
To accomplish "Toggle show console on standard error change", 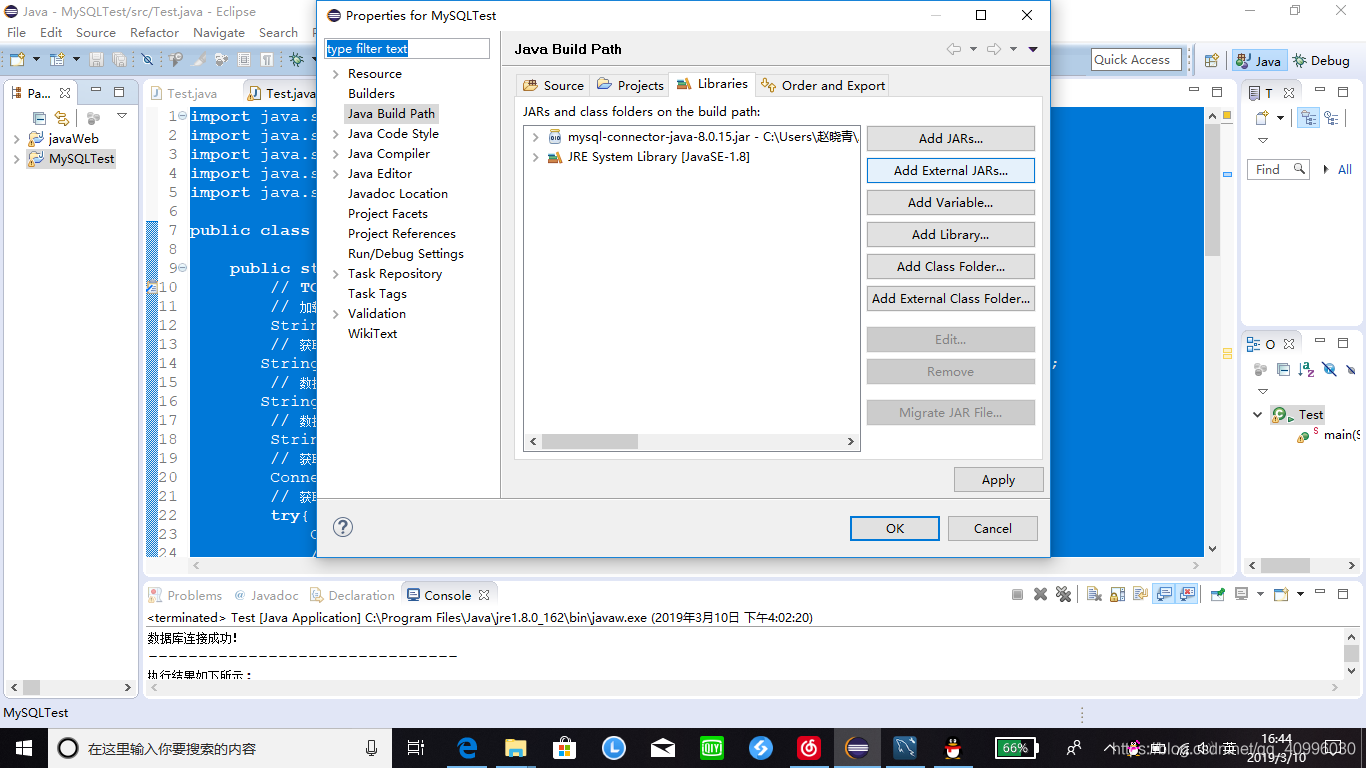I will (1187, 594).
